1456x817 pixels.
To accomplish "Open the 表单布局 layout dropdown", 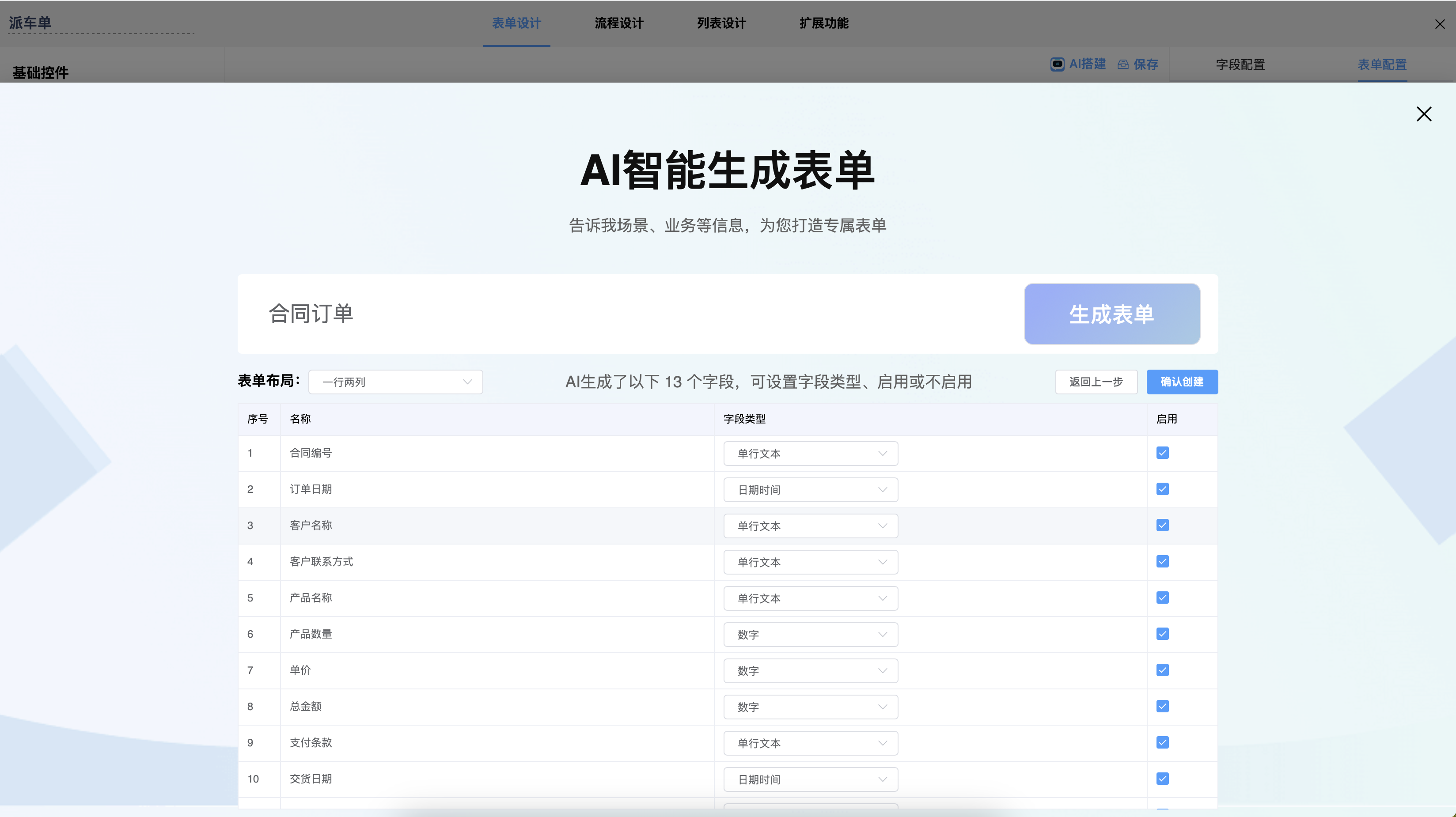I will 395,382.
